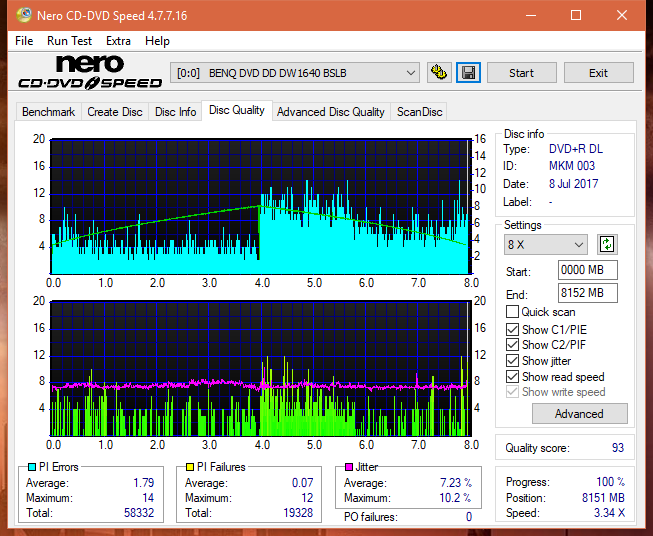Switch to the ScanDisc tab
This screenshot has width=653, height=536.
click(x=419, y=112)
